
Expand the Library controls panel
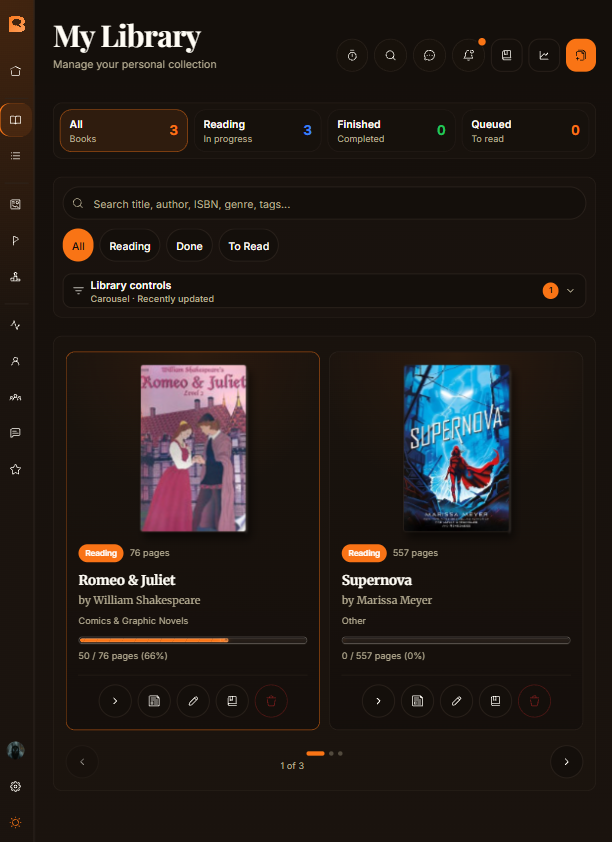point(324,291)
